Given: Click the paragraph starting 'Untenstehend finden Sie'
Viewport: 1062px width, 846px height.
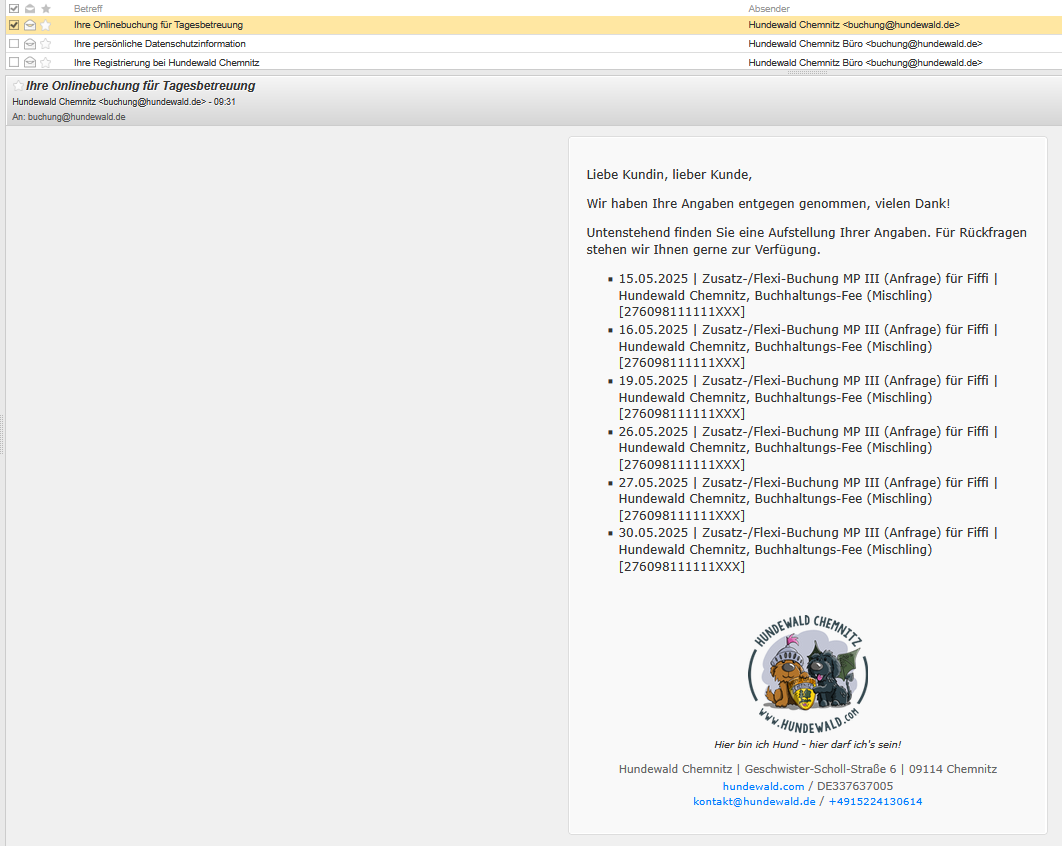Looking at the screenshot, I should [x=807, y=241].
